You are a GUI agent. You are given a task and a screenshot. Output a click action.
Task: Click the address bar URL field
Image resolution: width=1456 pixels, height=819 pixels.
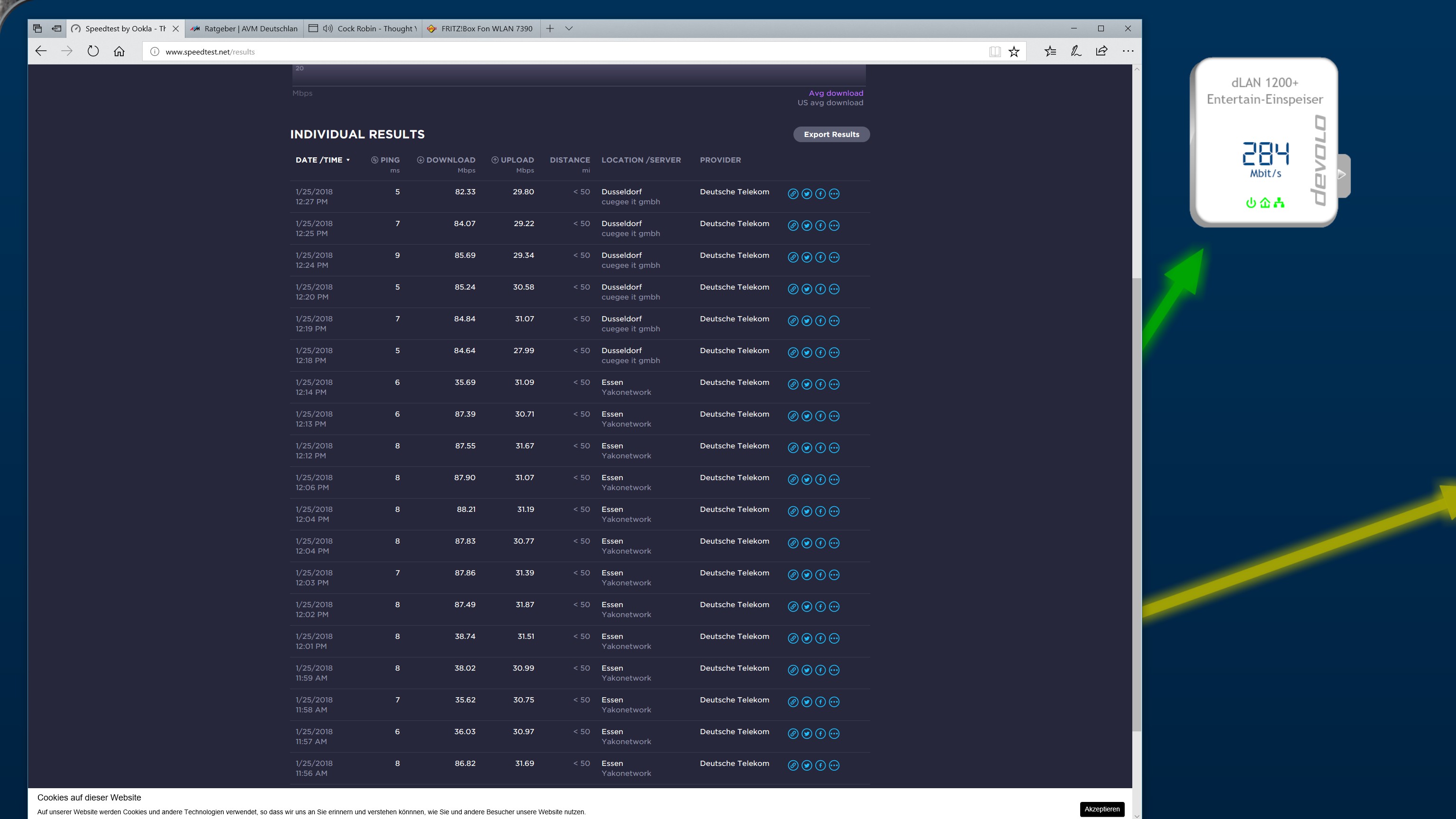[565, 52]
